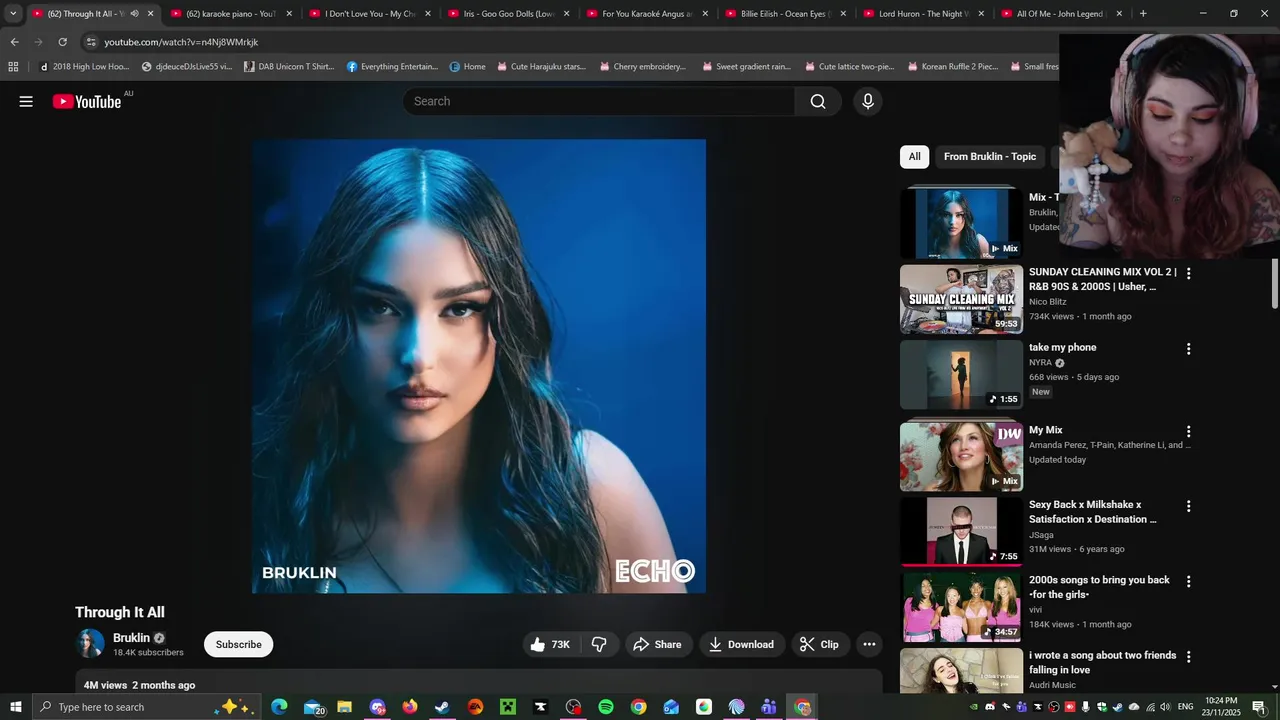Screen dimensions: 1280x720
Task: Open Firefox from taskbar
Action: tap(410, 707)
